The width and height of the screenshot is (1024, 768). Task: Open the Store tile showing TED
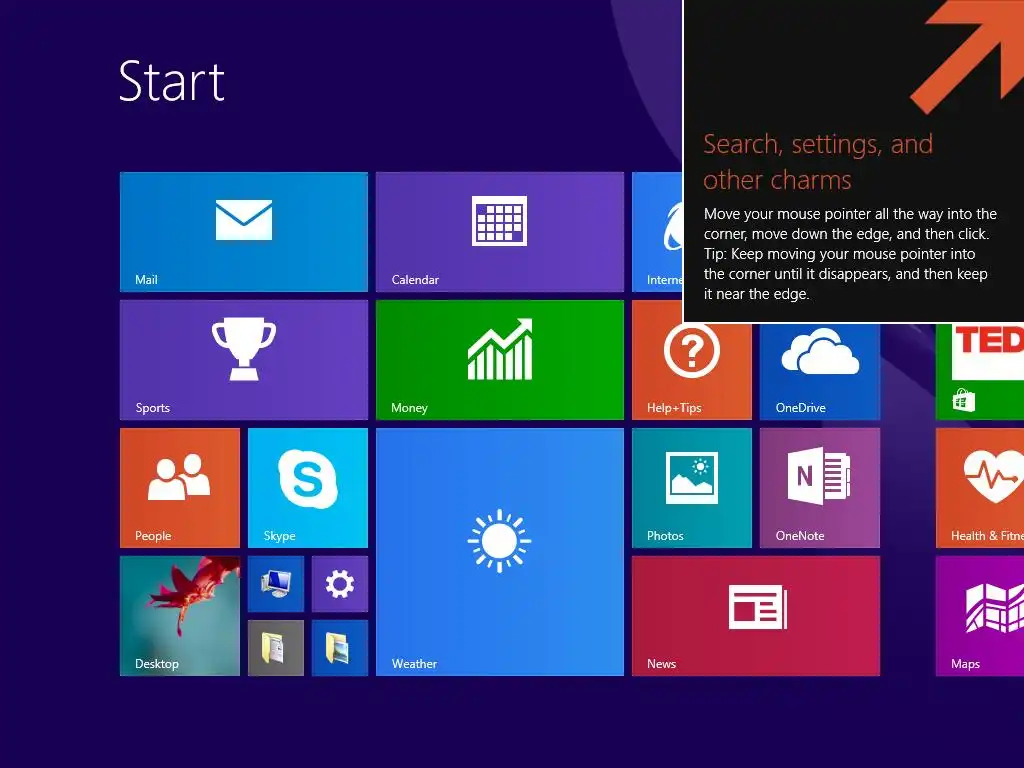point(980,371)
